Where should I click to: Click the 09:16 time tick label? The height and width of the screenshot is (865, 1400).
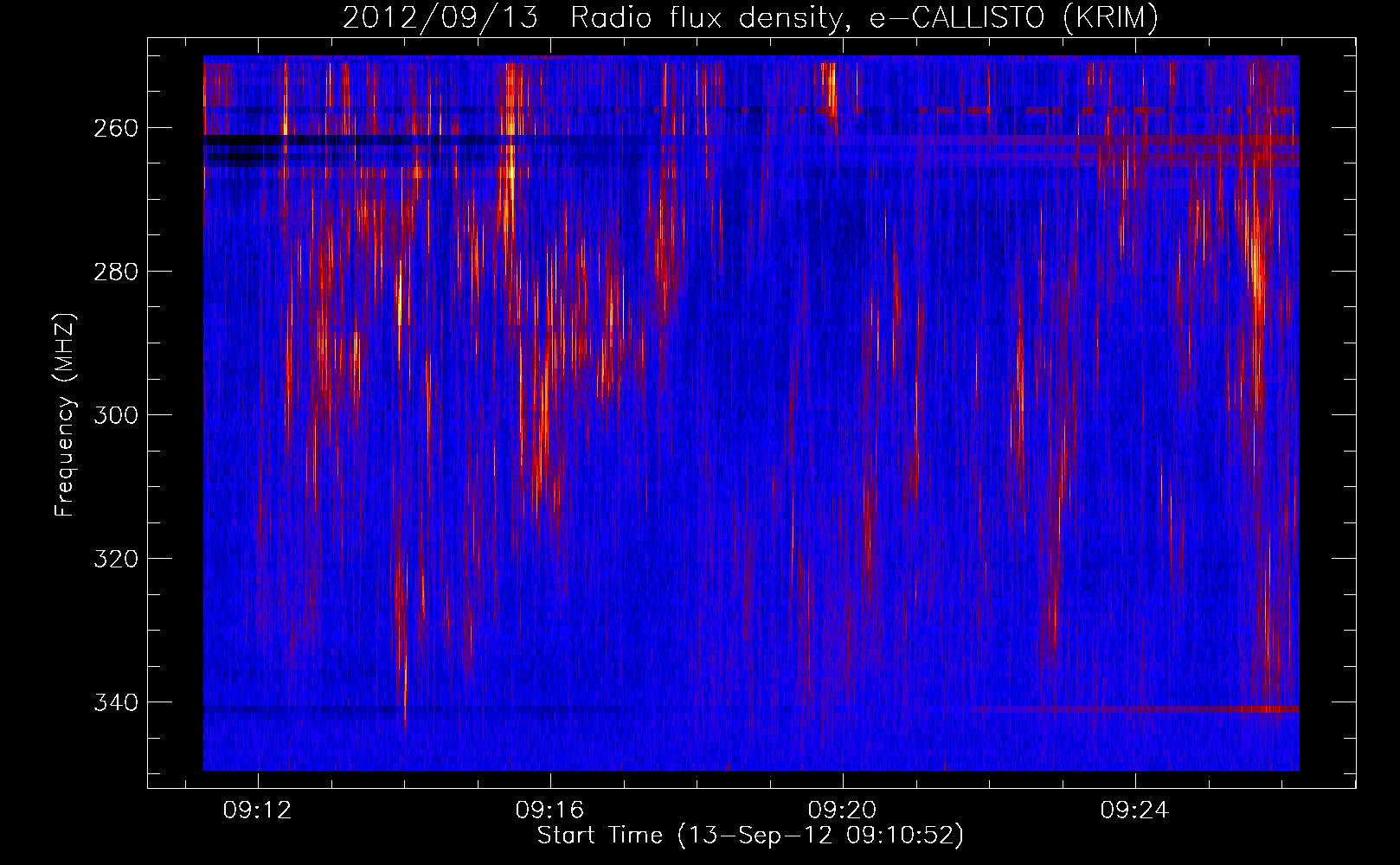[550, 811]
